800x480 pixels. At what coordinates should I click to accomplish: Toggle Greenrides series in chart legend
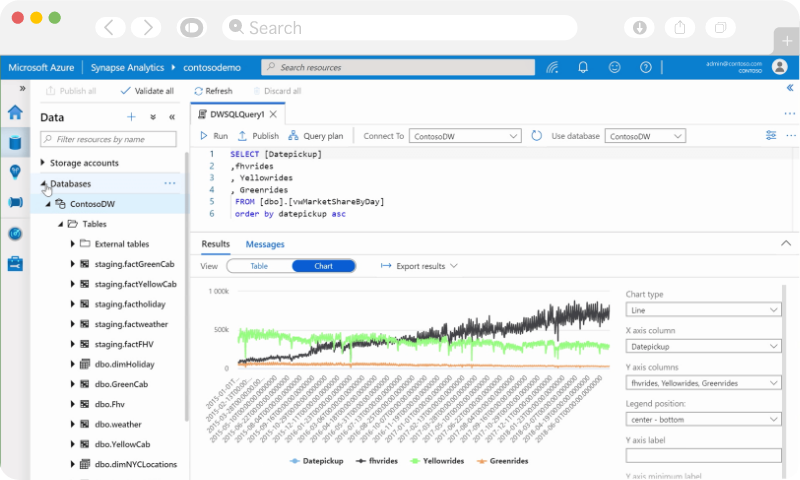click(503, 461)
